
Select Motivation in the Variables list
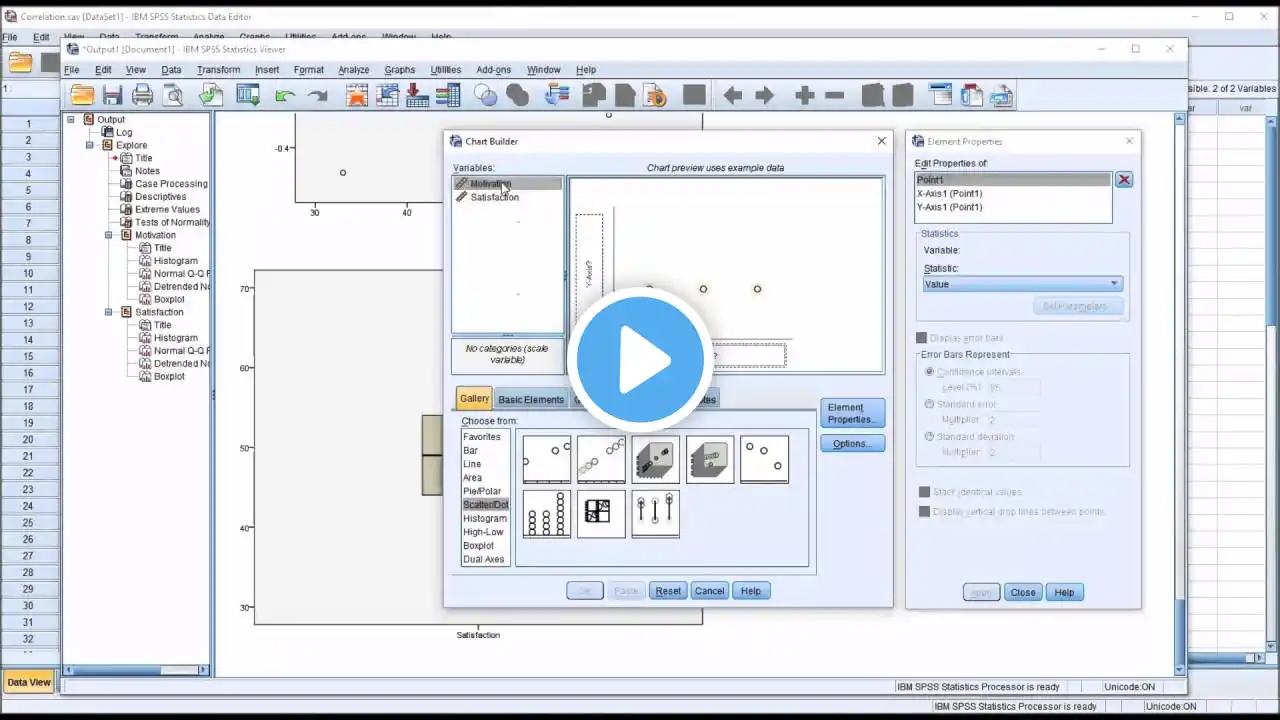pos(507,184)
